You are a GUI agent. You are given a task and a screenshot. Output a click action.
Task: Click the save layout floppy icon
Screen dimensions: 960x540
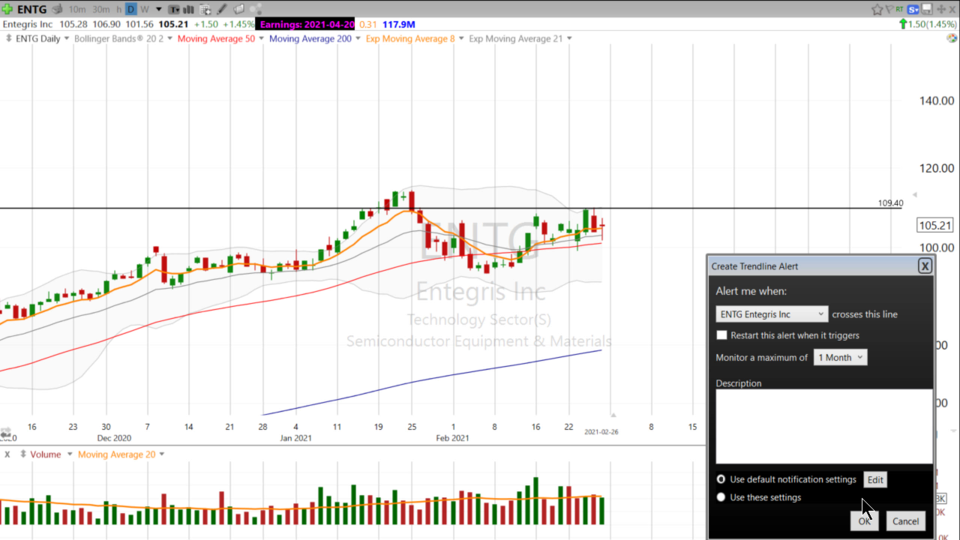click(x=927, y=9)
